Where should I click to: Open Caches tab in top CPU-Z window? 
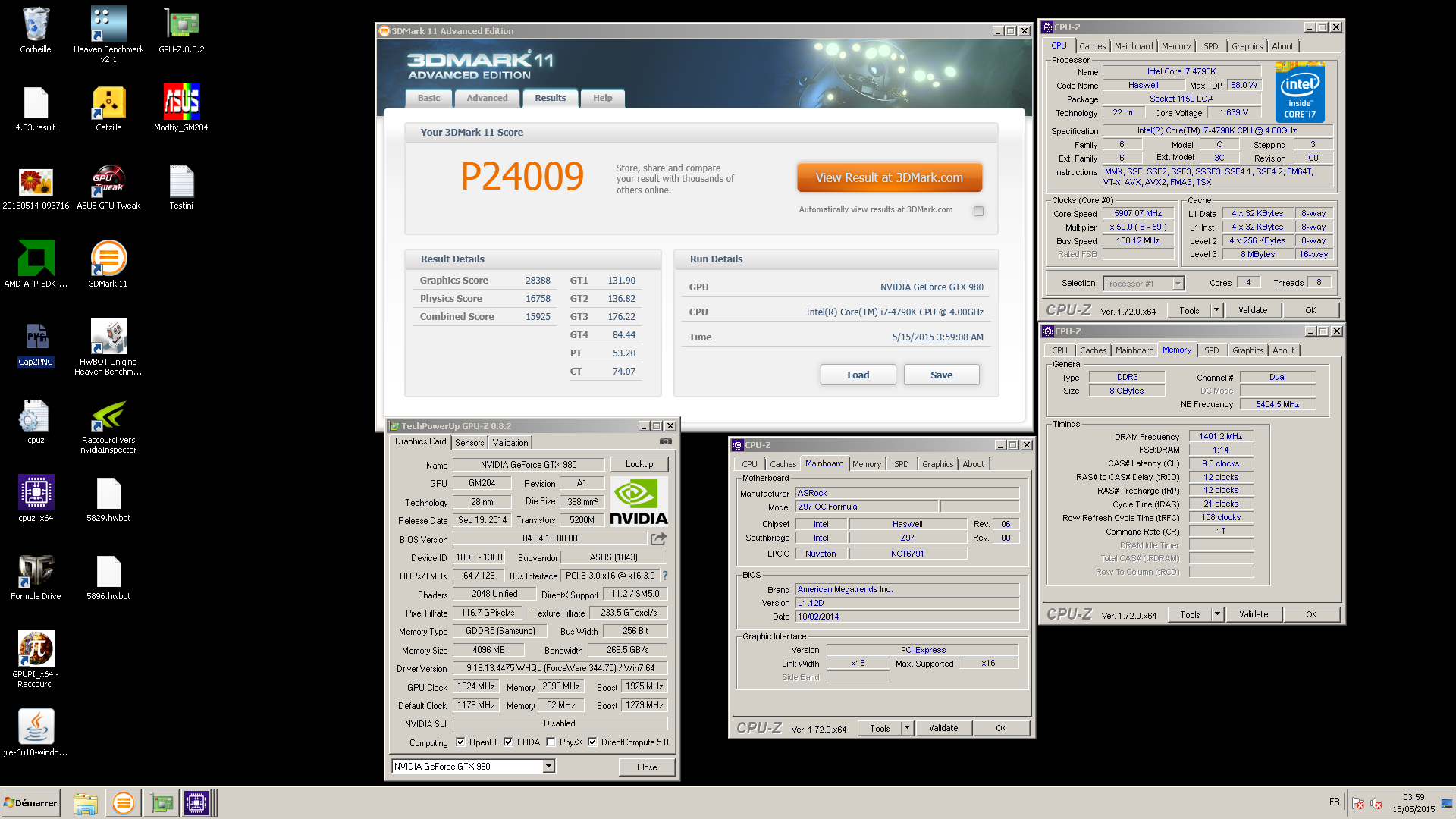click(x=1093, y=46)
